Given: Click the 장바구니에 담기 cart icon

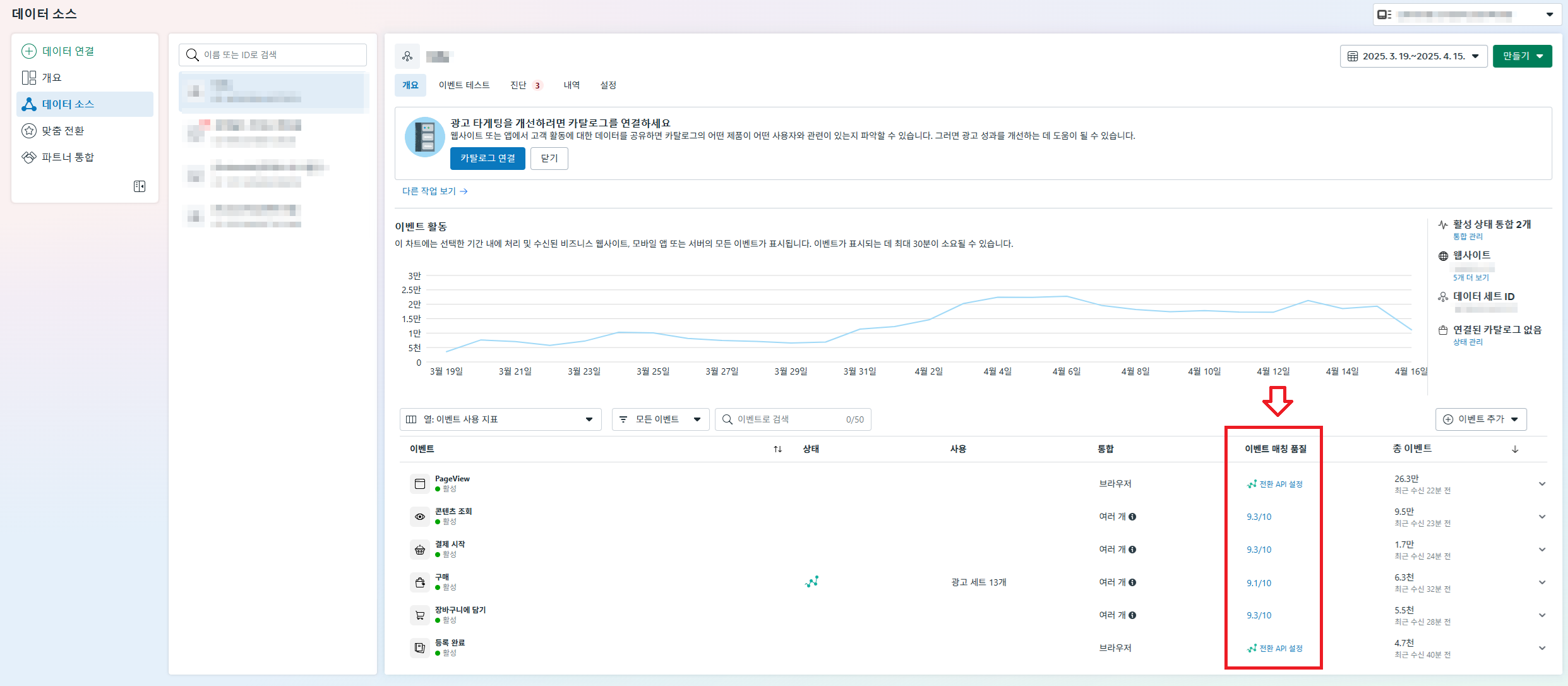Looking at the screenshot, I should tap(420, 615).
